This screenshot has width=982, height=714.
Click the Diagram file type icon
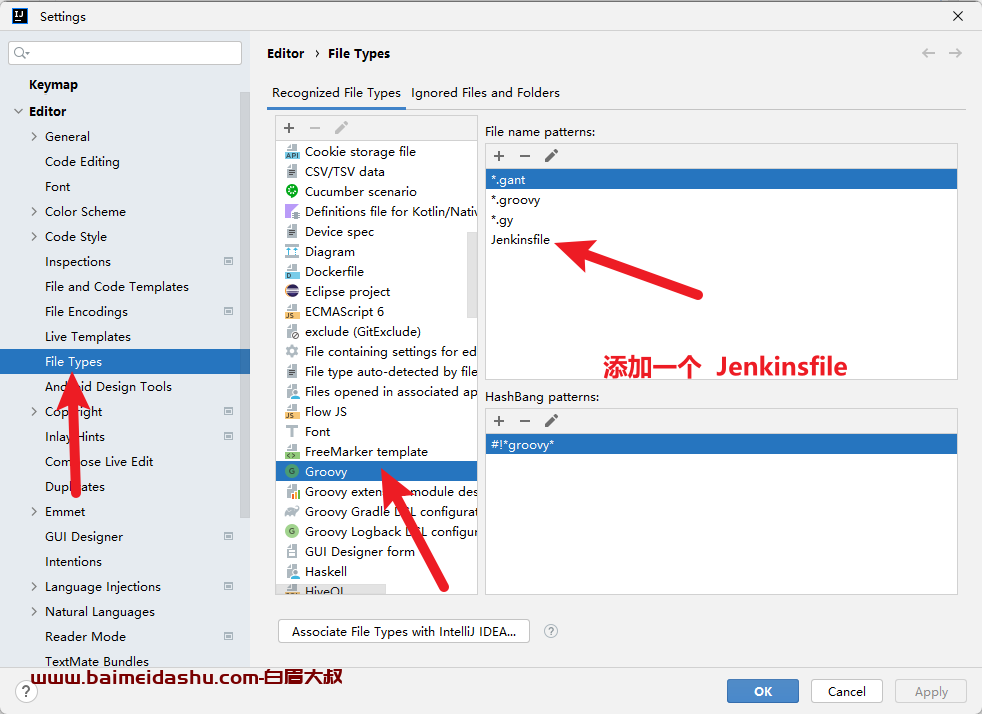coord(292,251)
